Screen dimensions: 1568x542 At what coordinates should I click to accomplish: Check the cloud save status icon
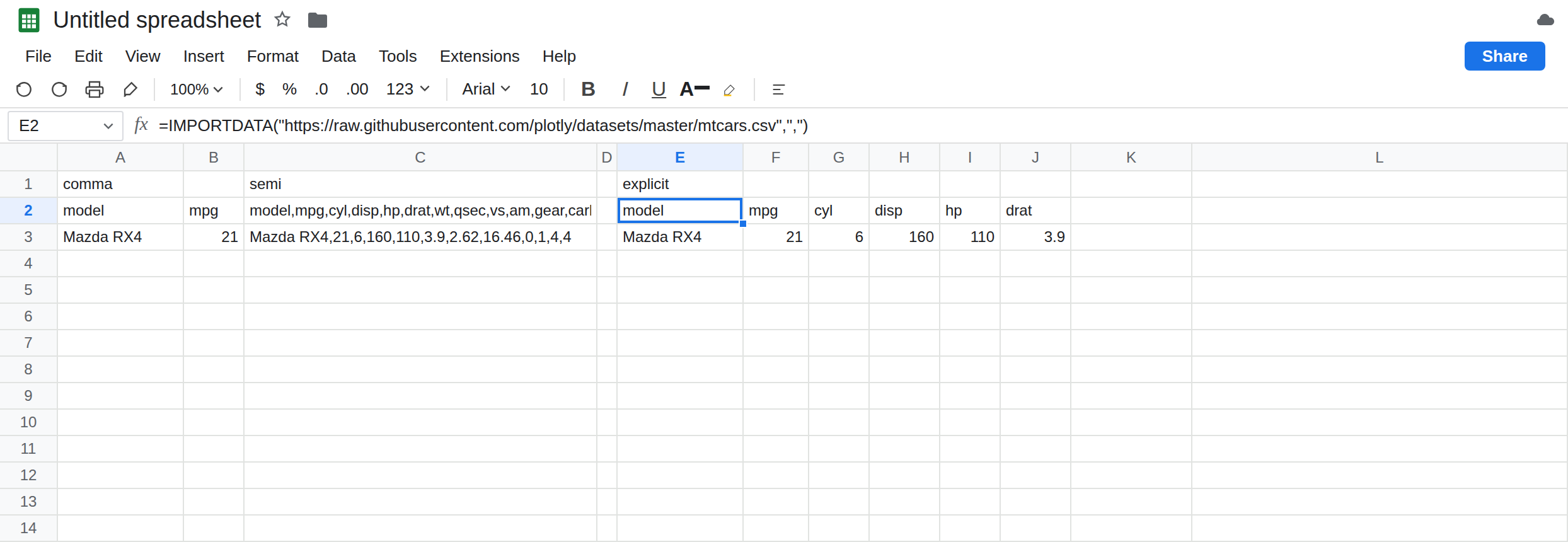click(1545, 20)
